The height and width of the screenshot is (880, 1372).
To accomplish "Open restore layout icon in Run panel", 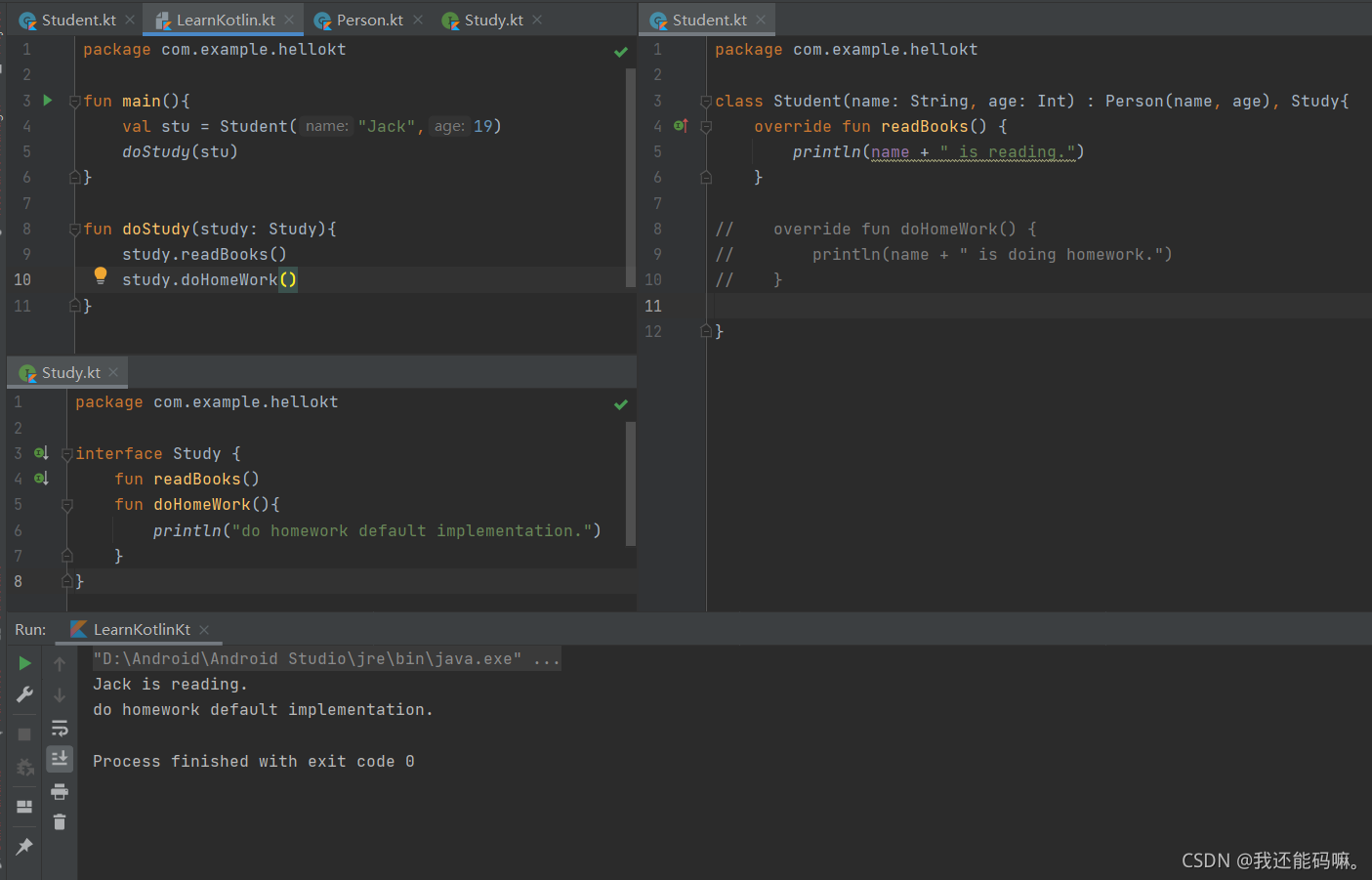I will click(x=24, y=807).
